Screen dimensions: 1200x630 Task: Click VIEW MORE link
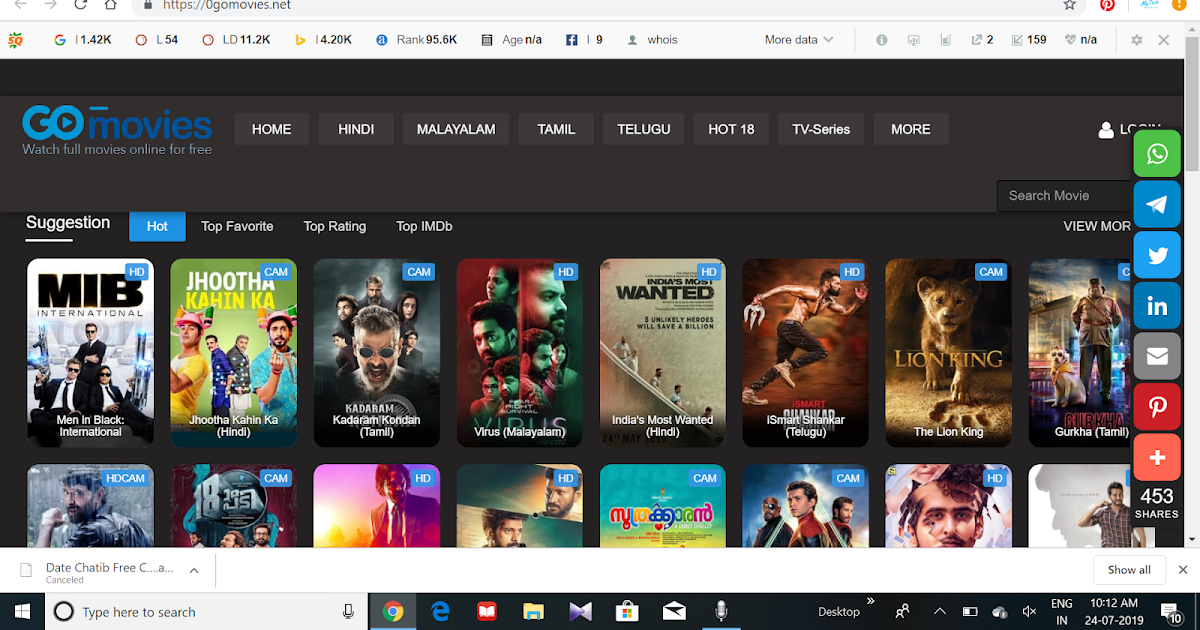tap(1096, 226)
